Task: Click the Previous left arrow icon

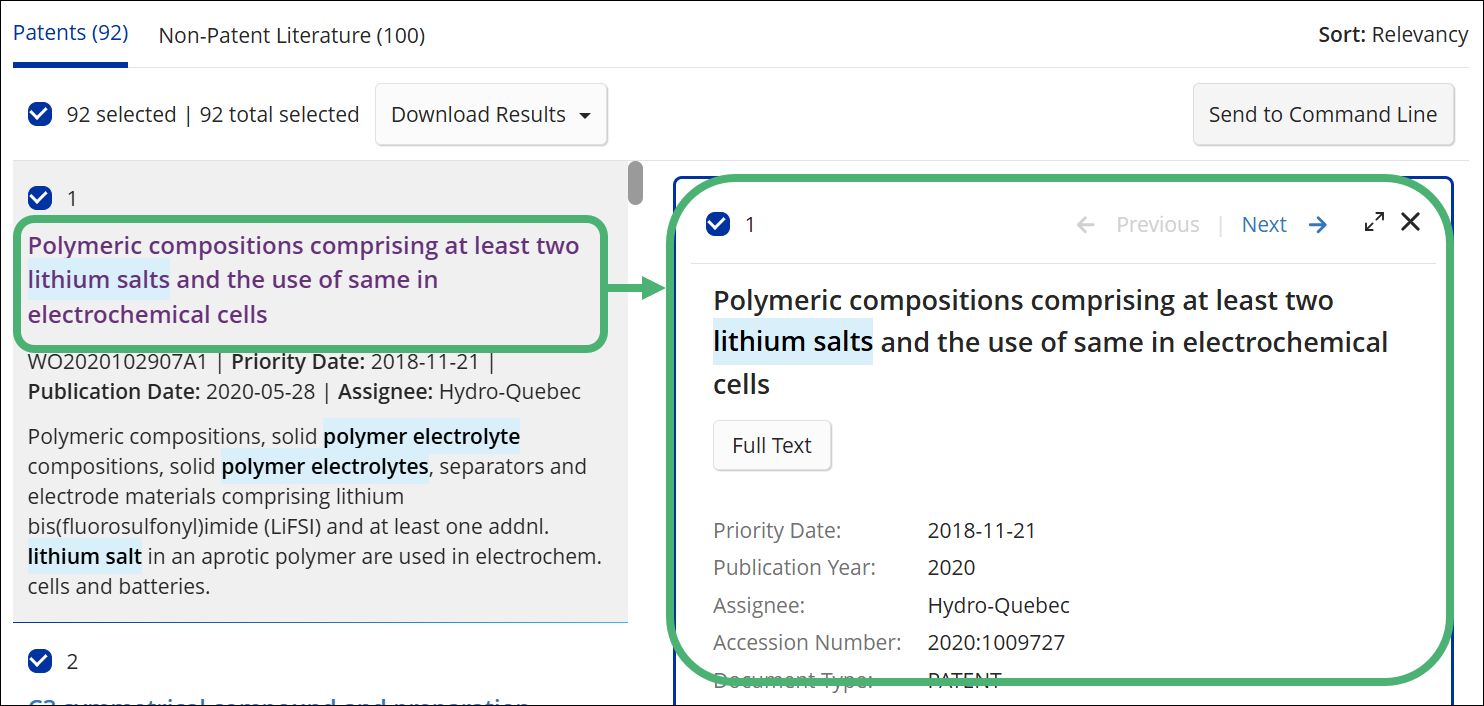Action: point(1086,225)
